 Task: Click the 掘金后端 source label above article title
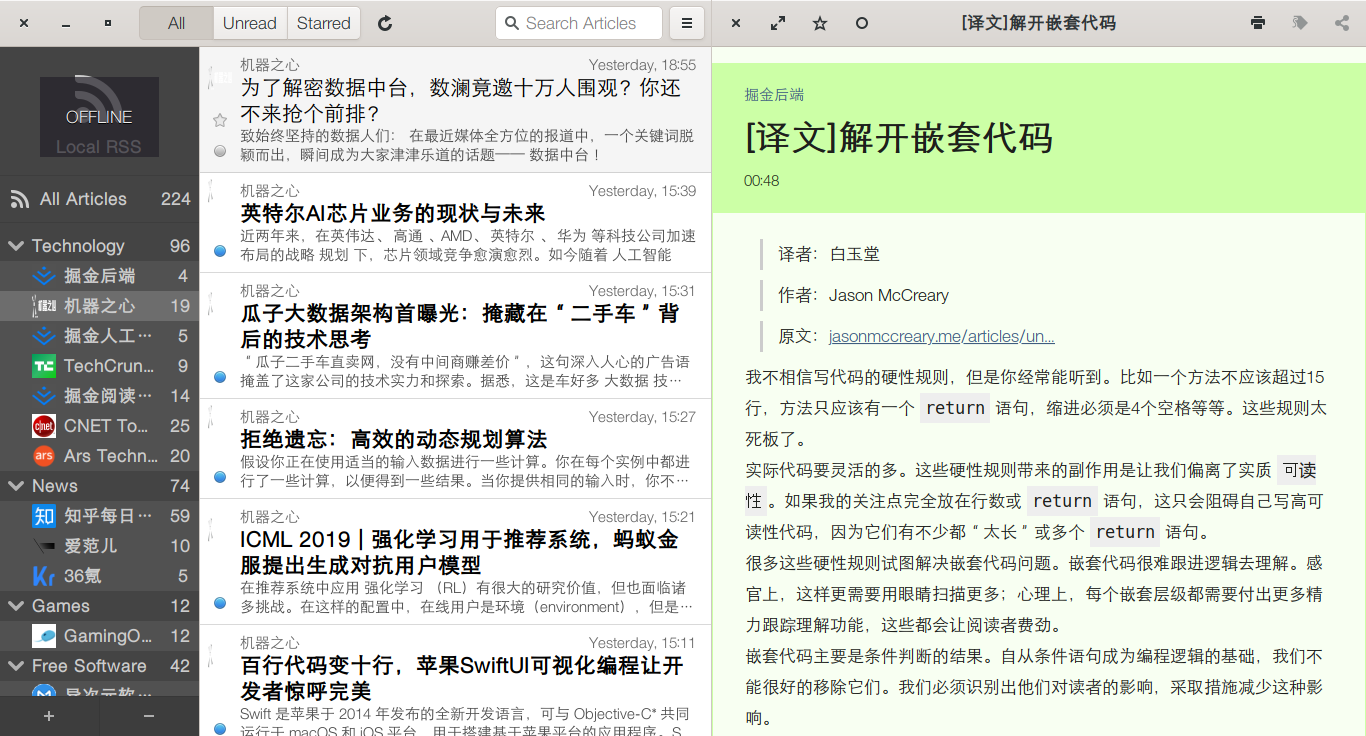pyautogui.click(x=774, y=95)
